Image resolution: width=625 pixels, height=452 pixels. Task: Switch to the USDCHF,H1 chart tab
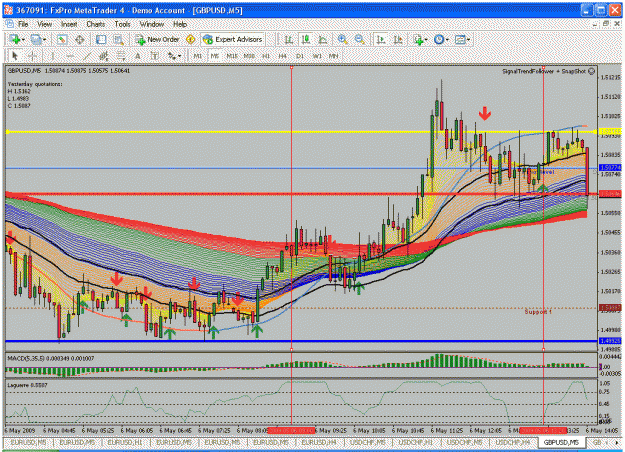[416, 442]
